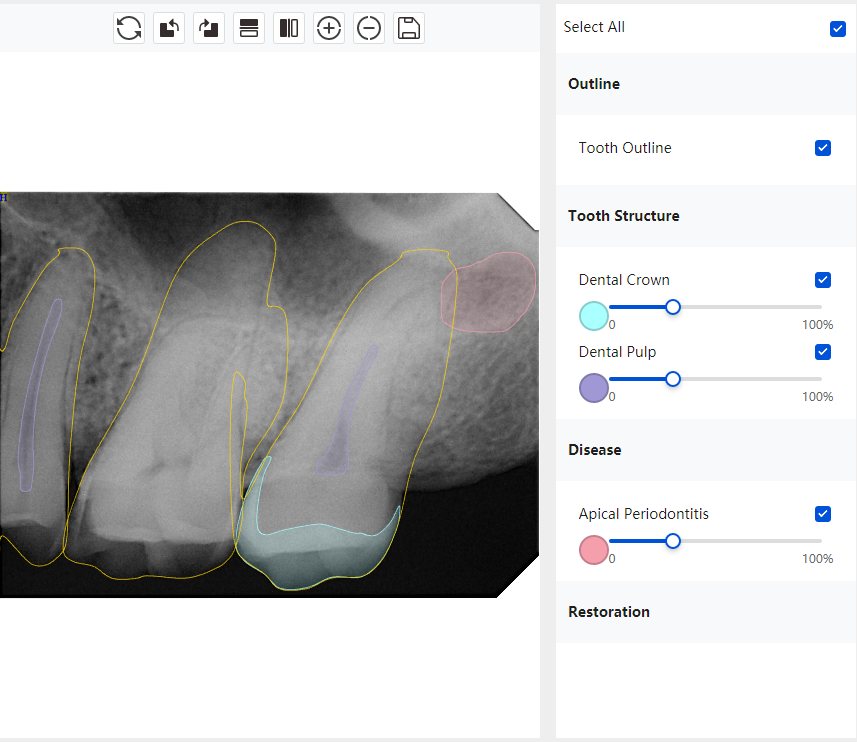The height and width of the screenshot is (742, 857).
Task: Rotate the X-ray image counterclockwise
Action: point(169,28)
